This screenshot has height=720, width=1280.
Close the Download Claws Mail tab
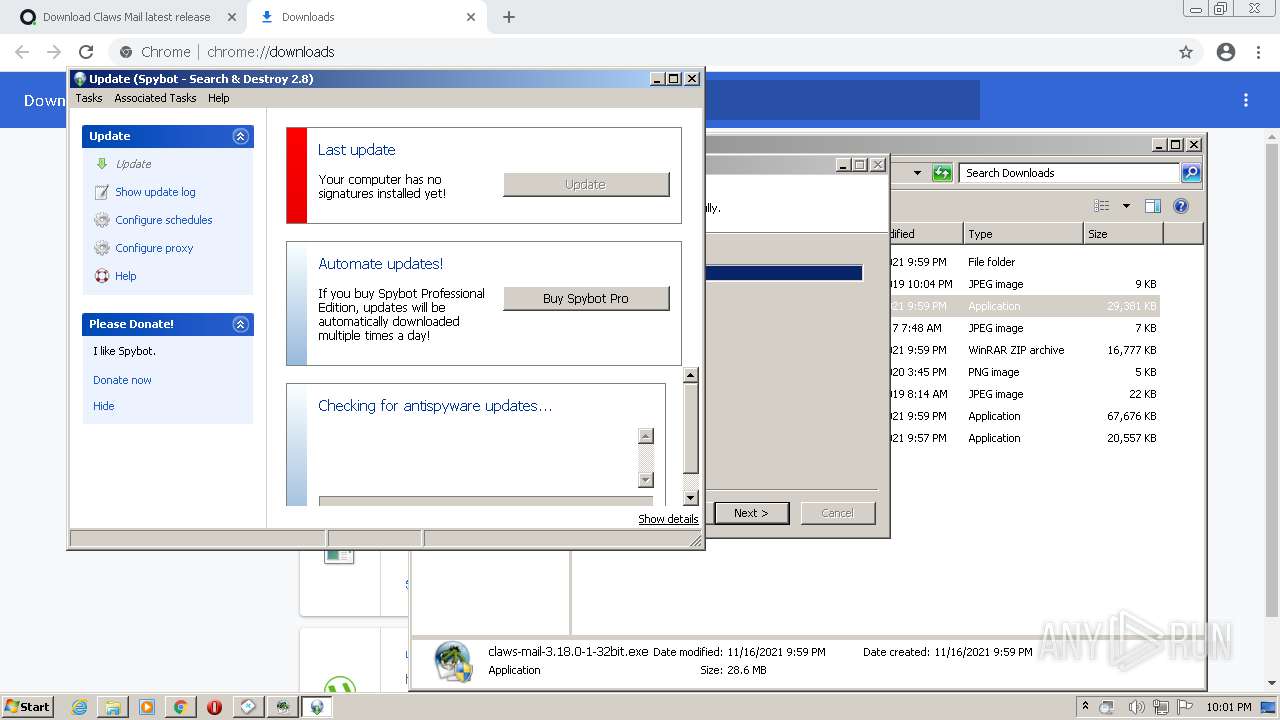(232, 17)
